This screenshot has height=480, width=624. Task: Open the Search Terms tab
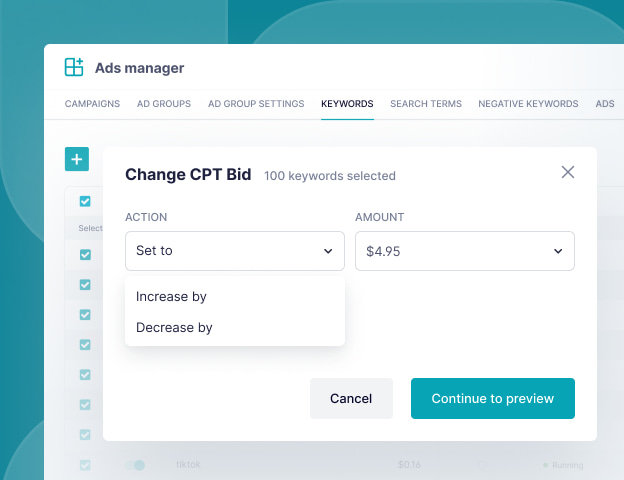pos(426,104)
